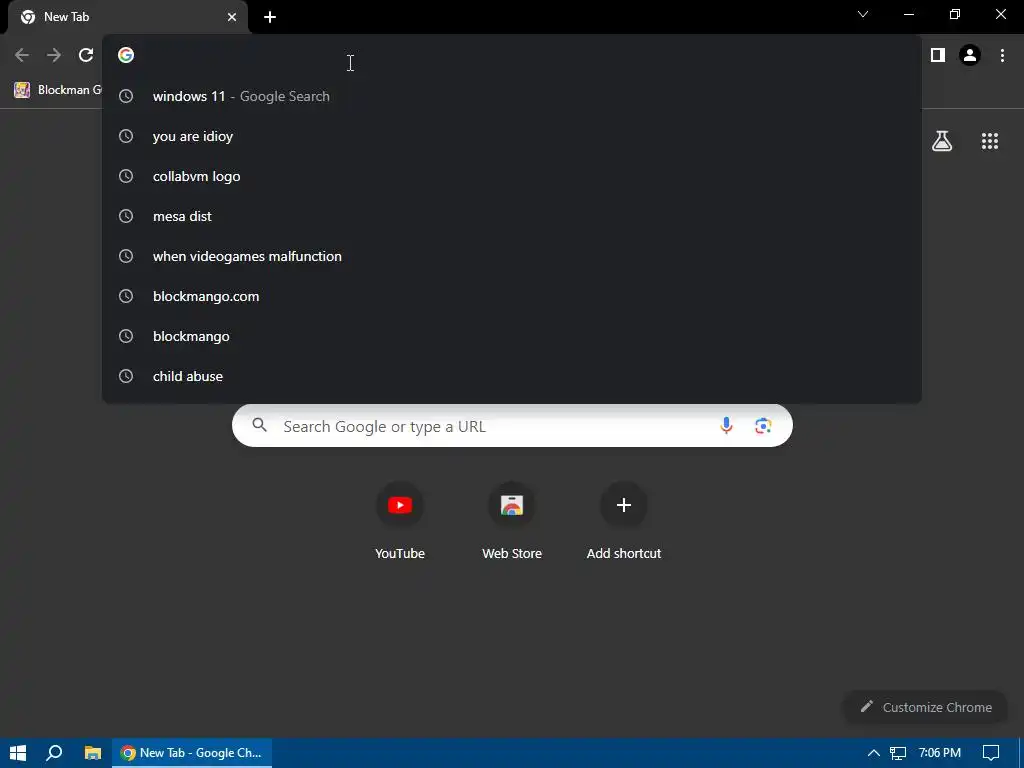Pick the 'mesa dist' suggestion
This screenshot has height=768, width=1024.
point(512,216)
